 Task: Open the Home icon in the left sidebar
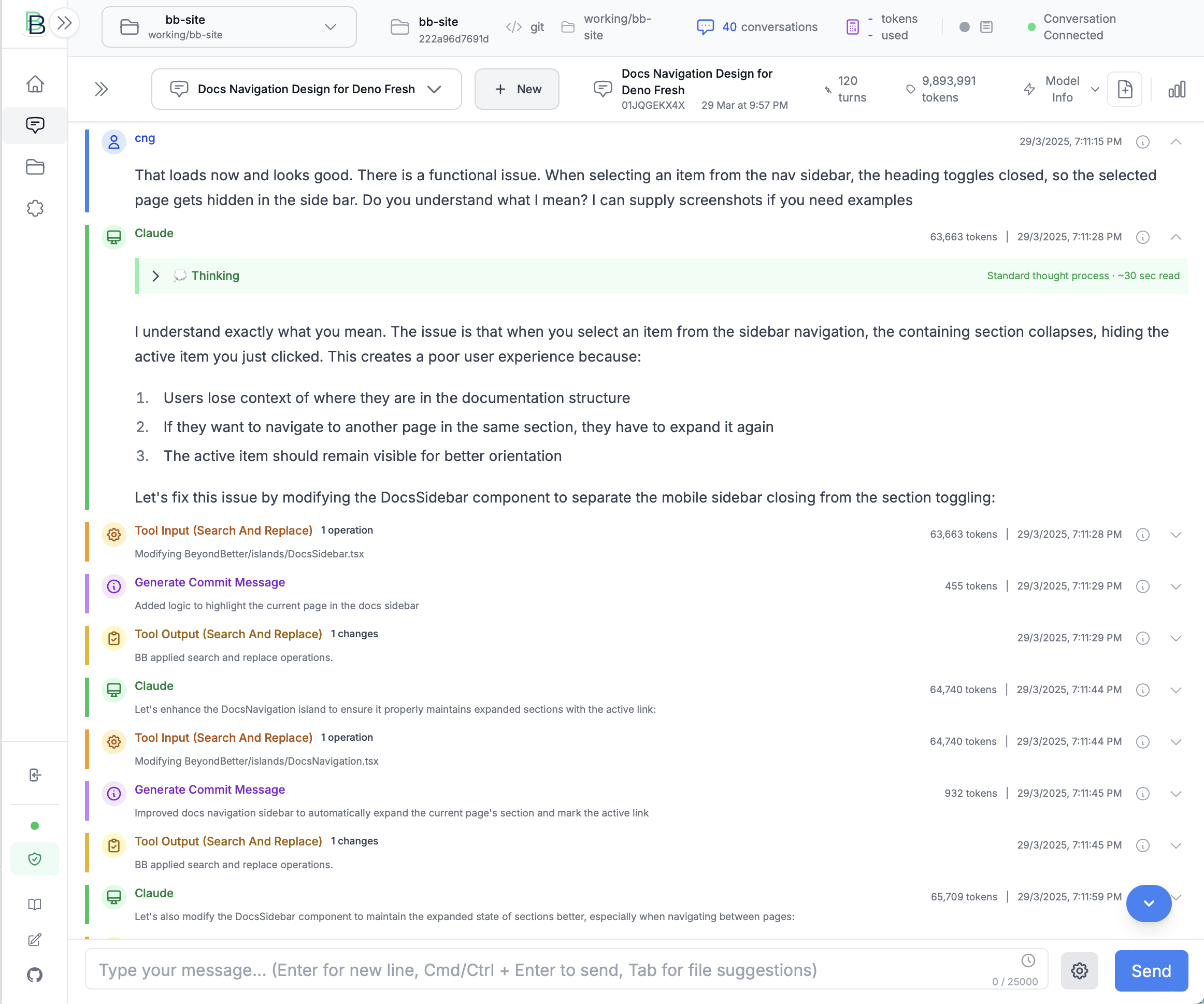point(35,84)
